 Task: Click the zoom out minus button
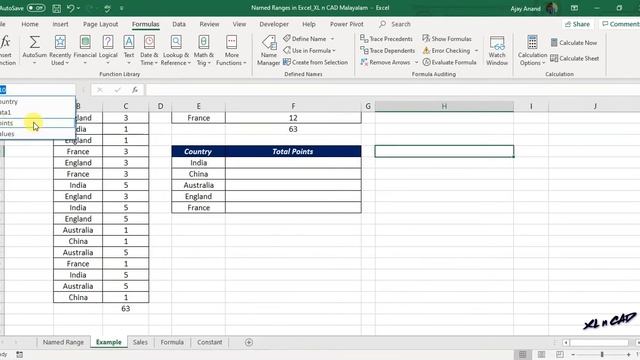(x=573, y=354)
